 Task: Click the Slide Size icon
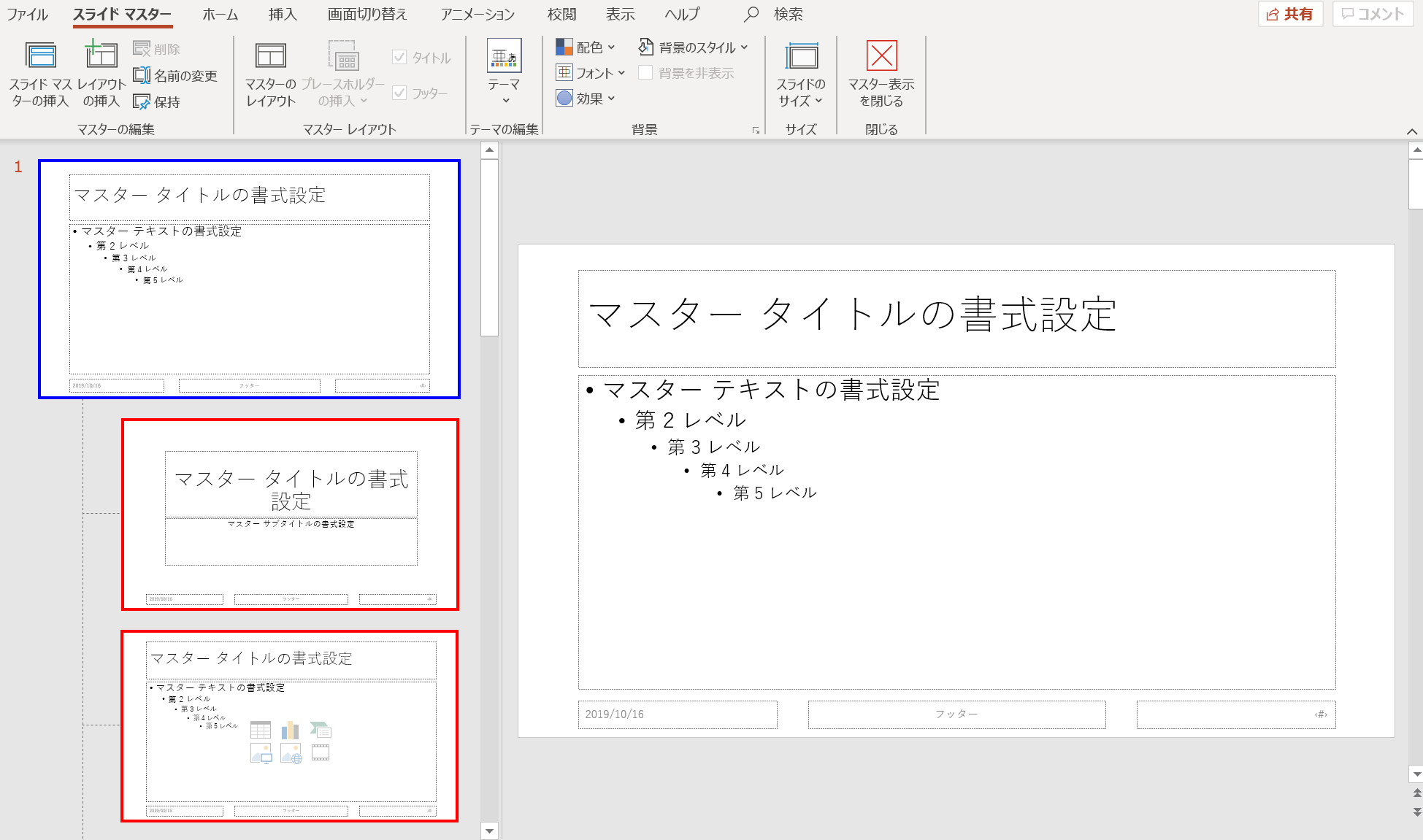802,56
